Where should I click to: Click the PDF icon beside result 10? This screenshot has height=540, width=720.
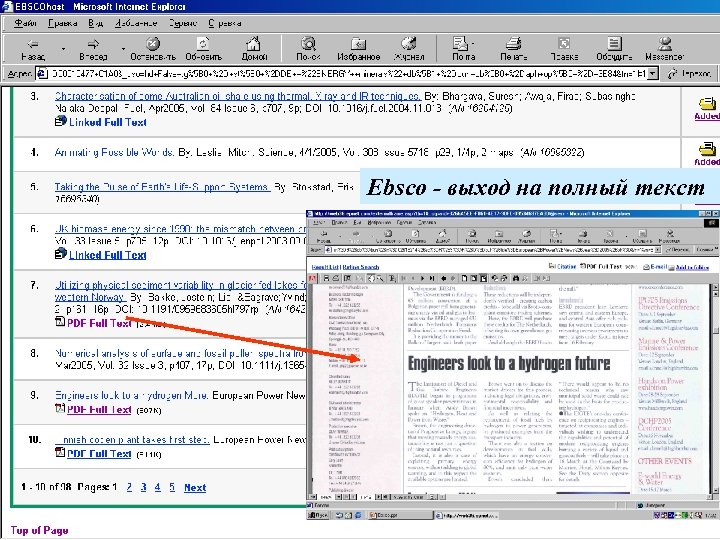(60, 452)
